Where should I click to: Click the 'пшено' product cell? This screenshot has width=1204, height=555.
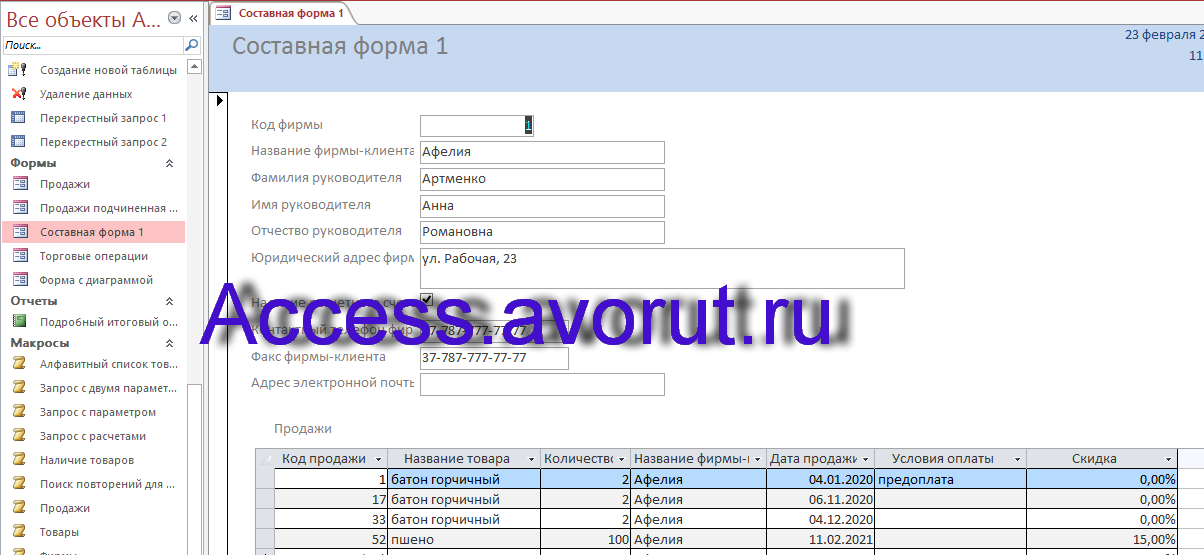[x=464, y=539]
